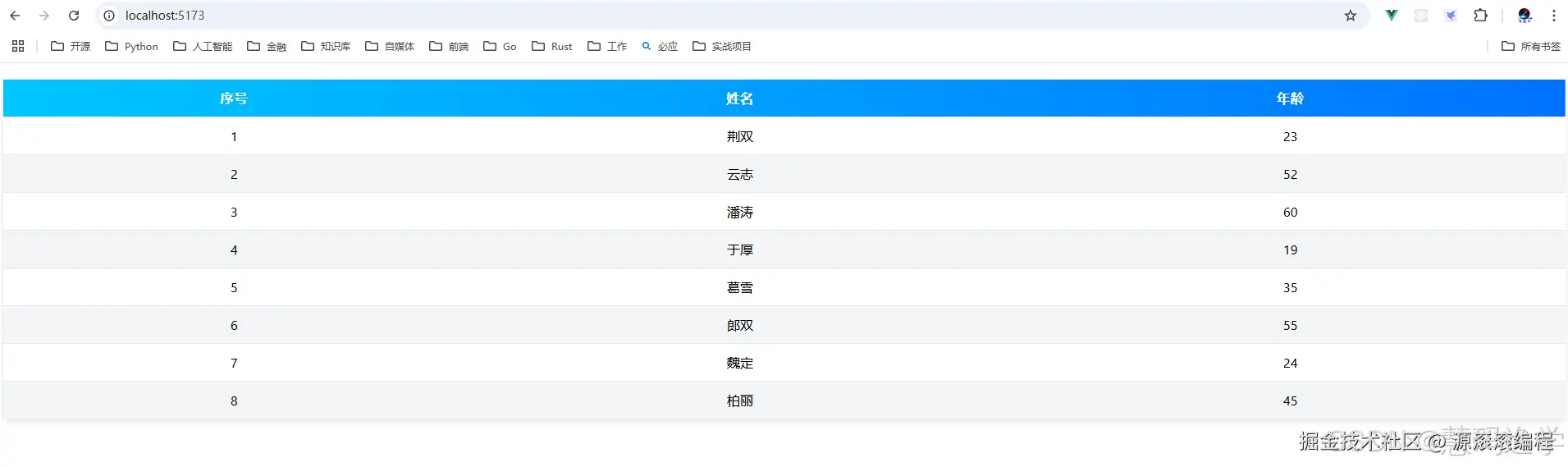Open the 知识库 bookmark folder

click(x=326, y=46)
